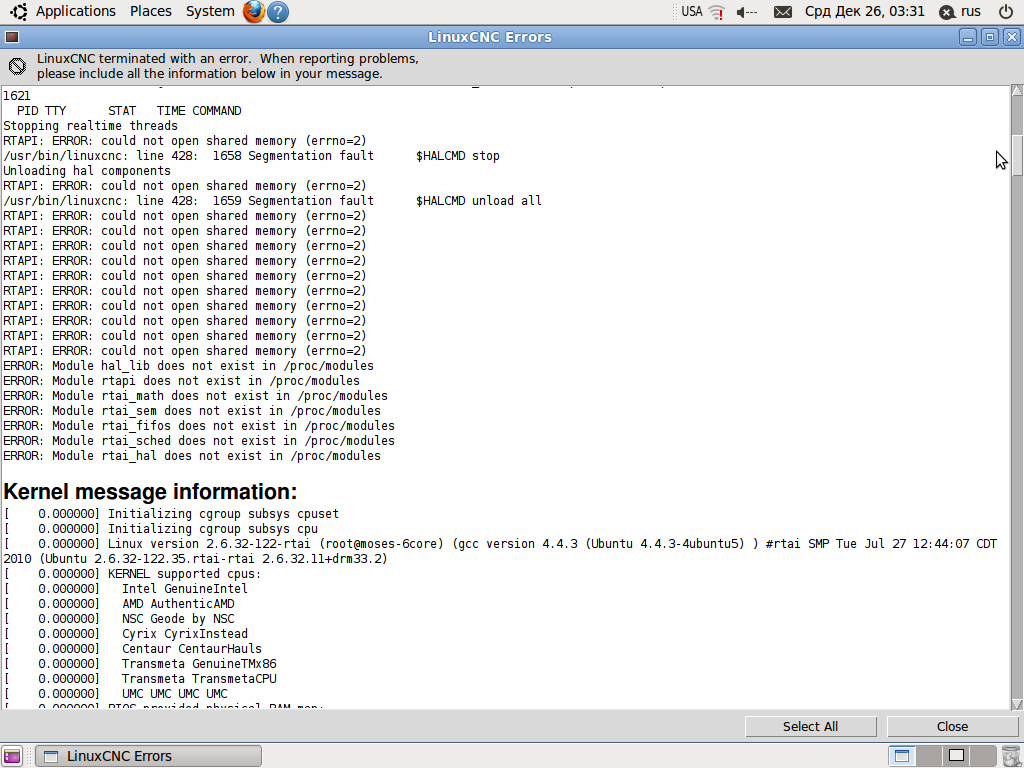Open the Trash icon in bottom panel

click(1010, 756)
